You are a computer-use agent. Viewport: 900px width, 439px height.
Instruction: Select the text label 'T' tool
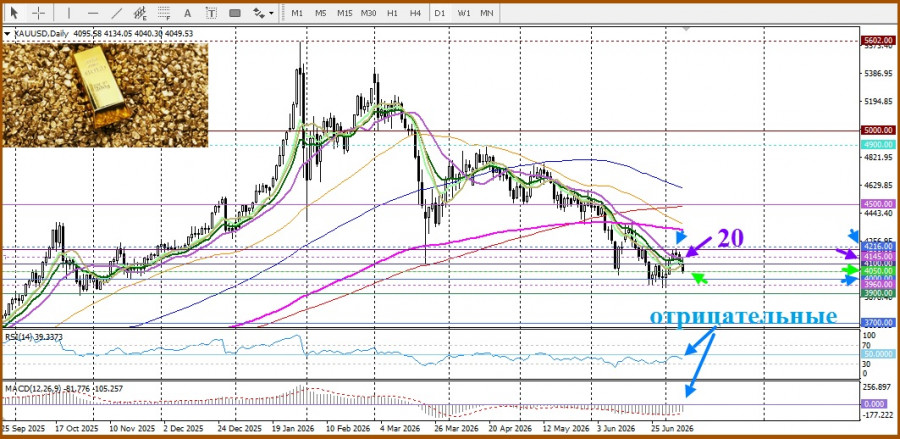pos(211,13)
